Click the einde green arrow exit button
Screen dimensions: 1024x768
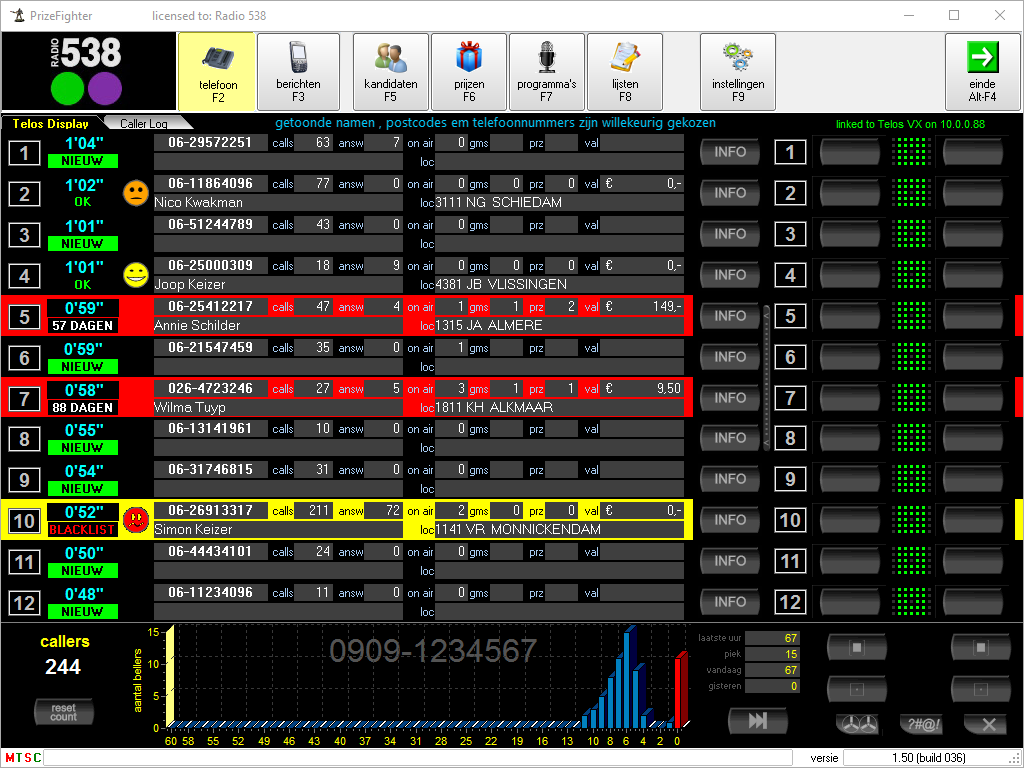tap(981, 71)
